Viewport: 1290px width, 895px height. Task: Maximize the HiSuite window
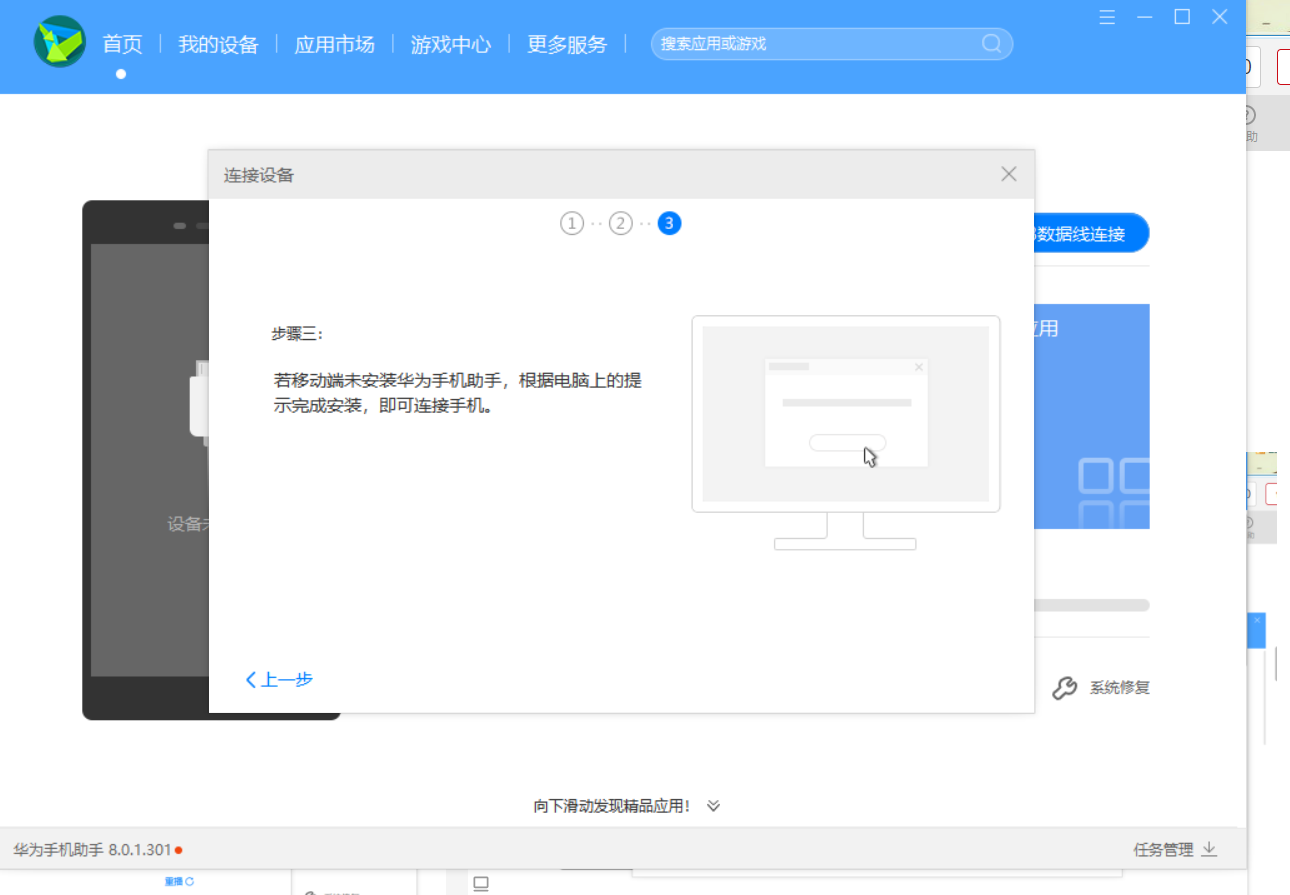1182,17
